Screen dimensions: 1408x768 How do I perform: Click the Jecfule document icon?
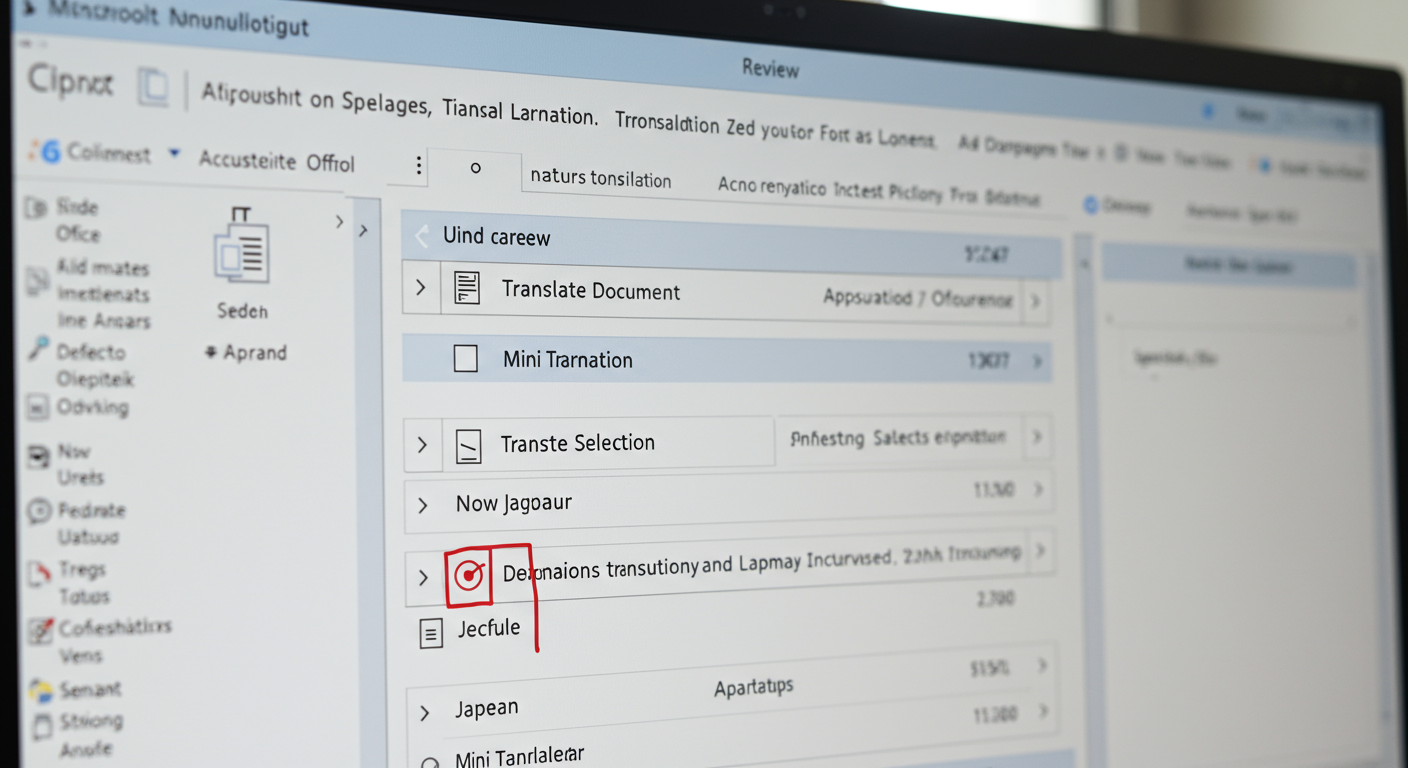[431, 632]
